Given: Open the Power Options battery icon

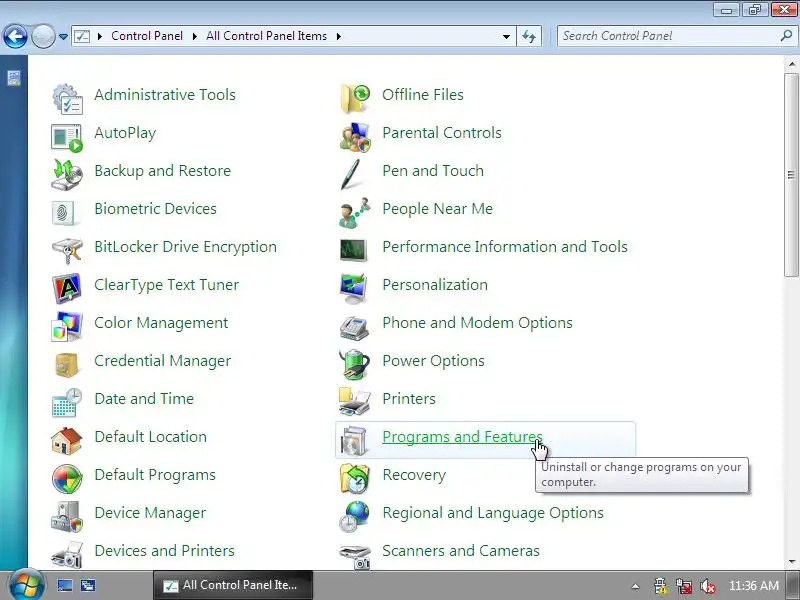Looking at the screenshot, I should tap(354, 364).
